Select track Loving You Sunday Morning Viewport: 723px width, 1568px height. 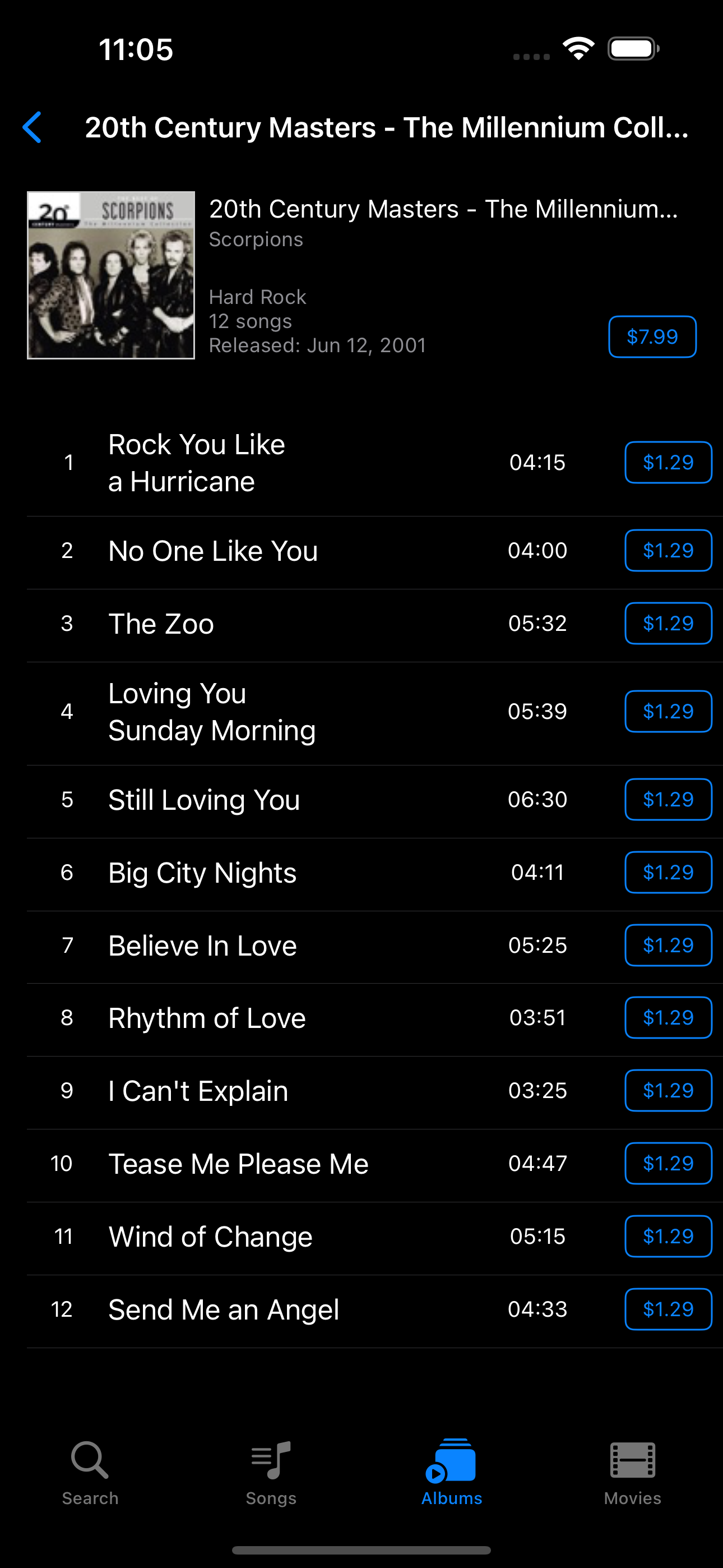[x=375, y=712]
